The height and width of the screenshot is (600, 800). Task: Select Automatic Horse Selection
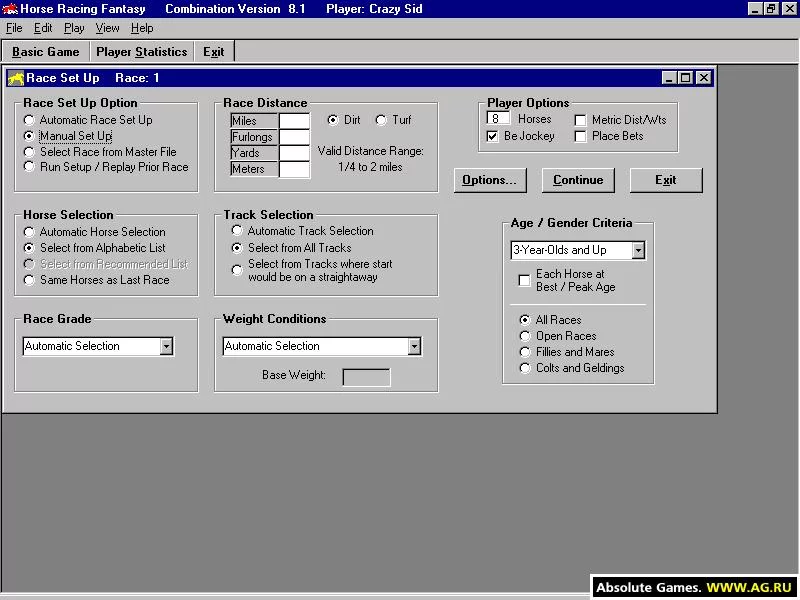tap(29, 232)
